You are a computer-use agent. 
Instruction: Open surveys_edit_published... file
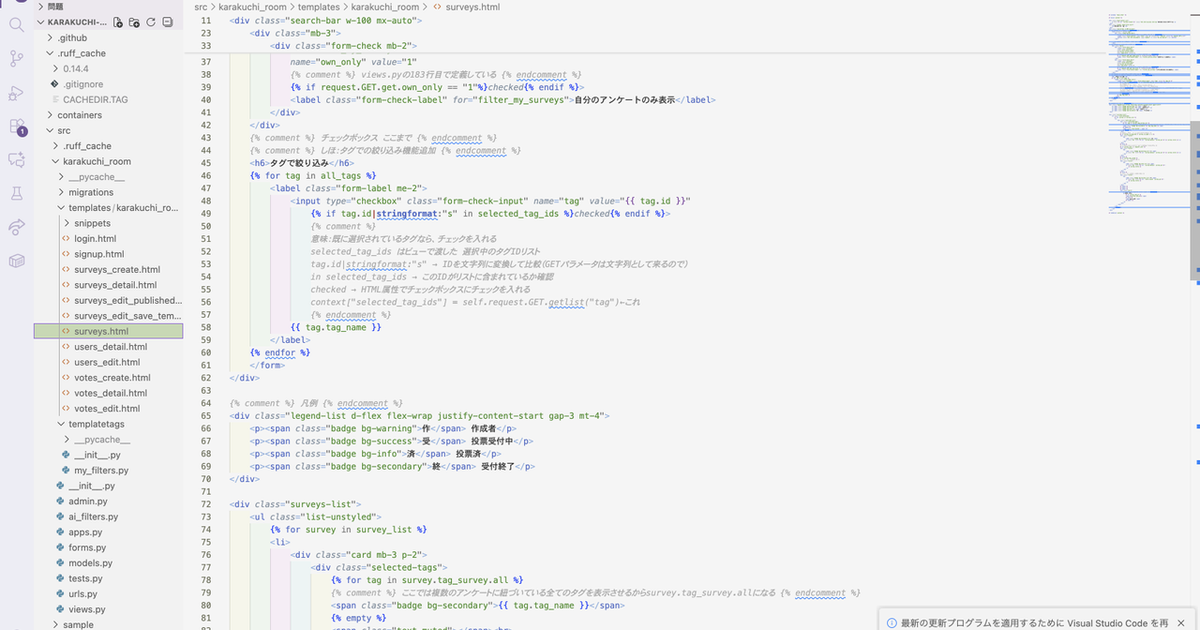pos(128,300)
